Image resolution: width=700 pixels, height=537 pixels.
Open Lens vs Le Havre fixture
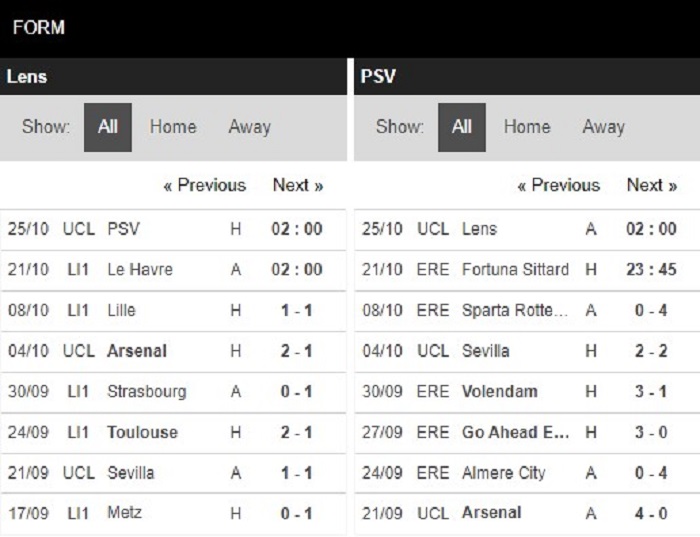(173, 270)
